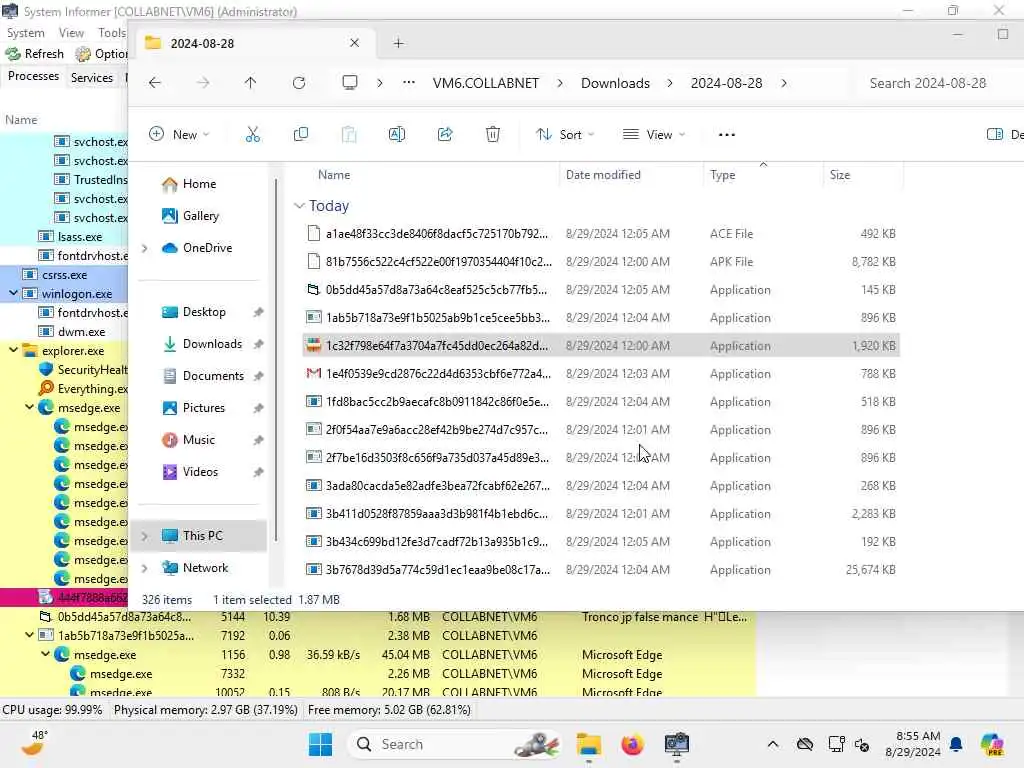Image resolution: width=1024 pixels, height=768 pixels.
Task: Select the APK file 81b7556c522c4cf522e00f
Action: point(601,262)
